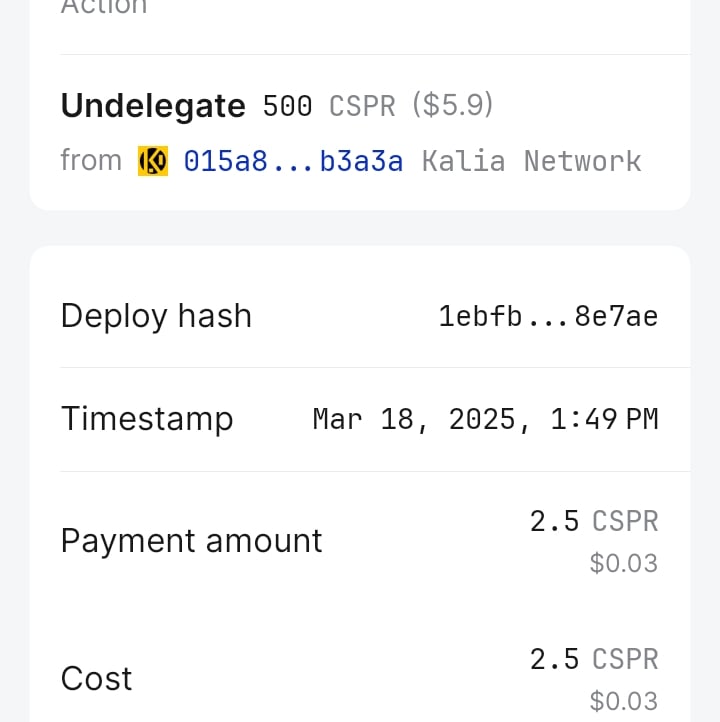Click the Kalia Network validator name
This screenshot has height=722, width=720.
click(x=532, y=161)
